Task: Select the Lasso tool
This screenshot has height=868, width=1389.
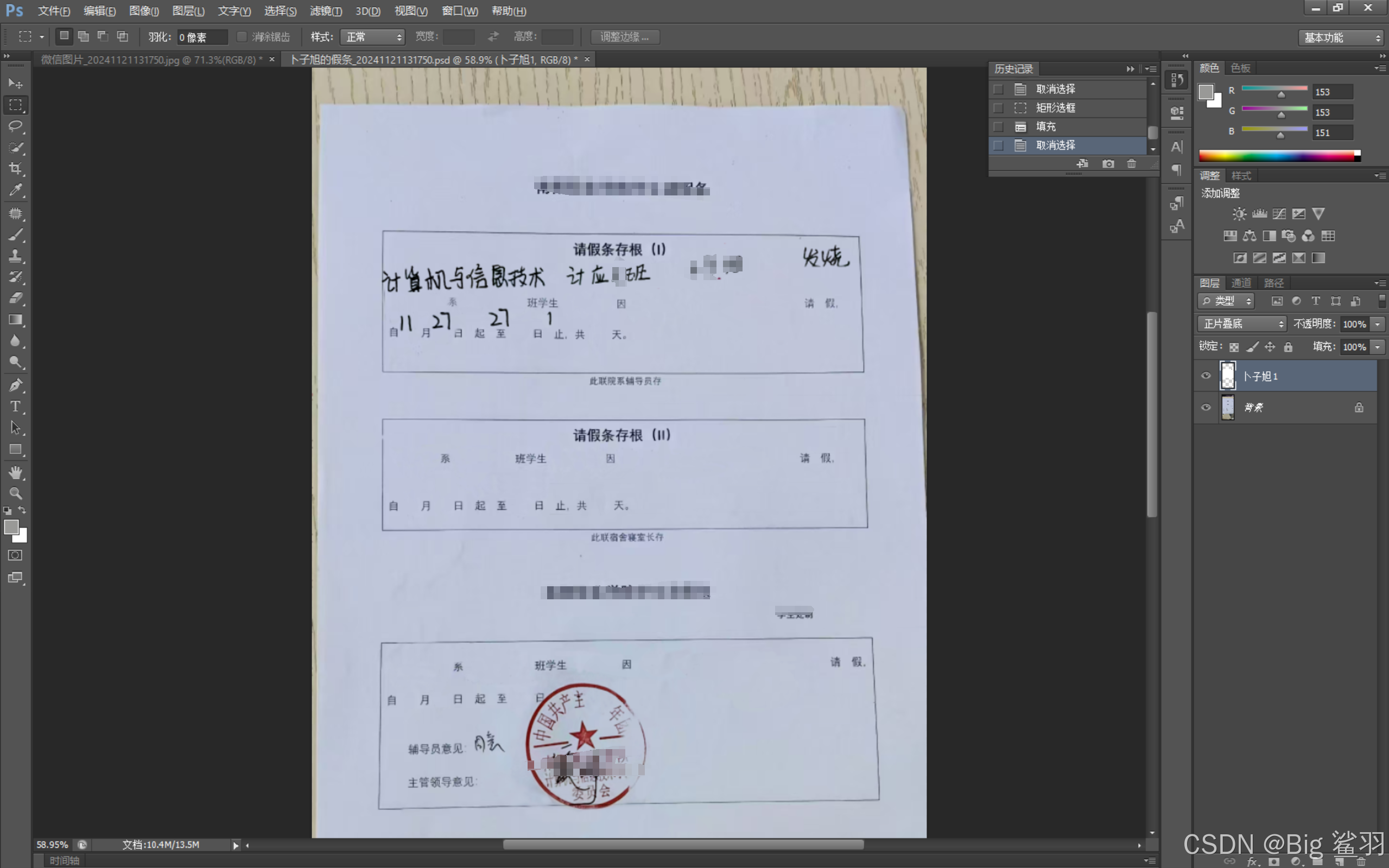Action: pyautogui.click(x=16, y=126)
